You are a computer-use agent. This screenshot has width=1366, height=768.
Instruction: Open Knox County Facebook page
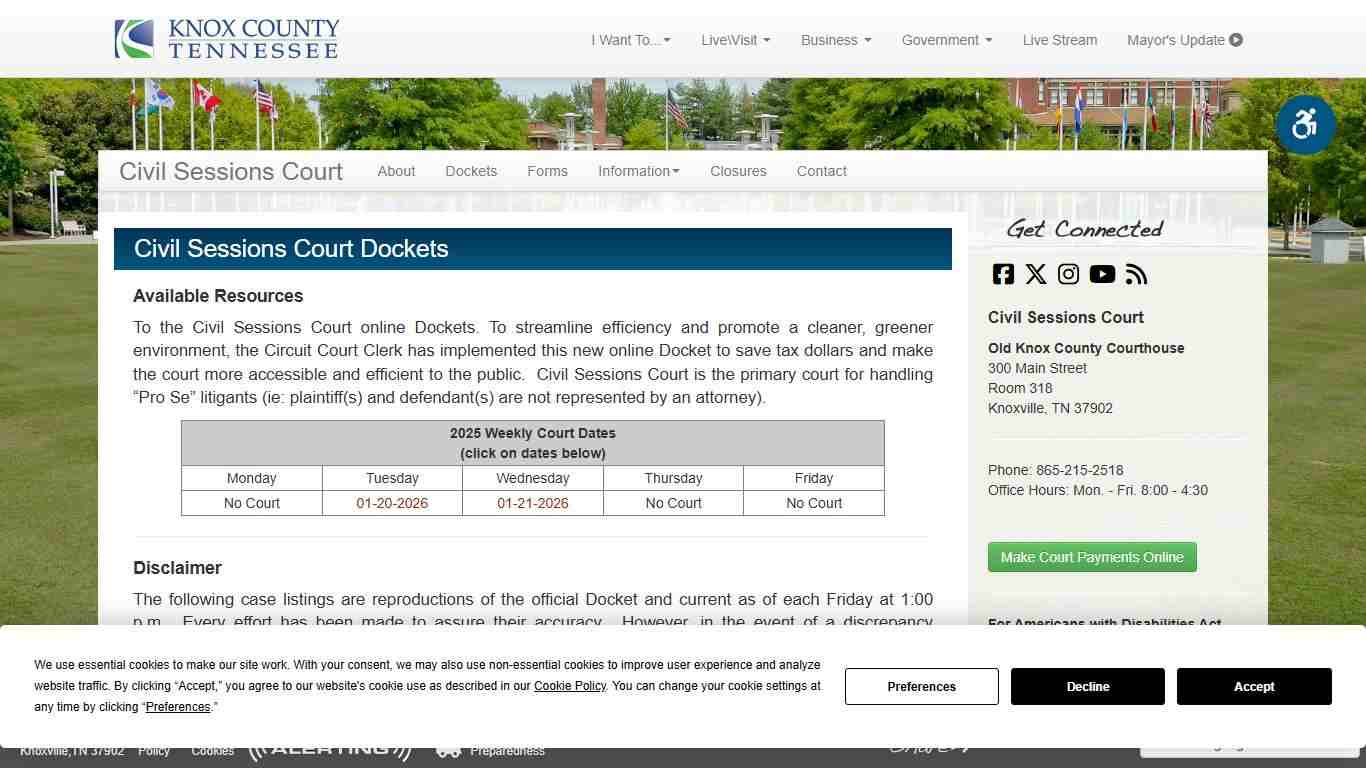[1002, 274]
